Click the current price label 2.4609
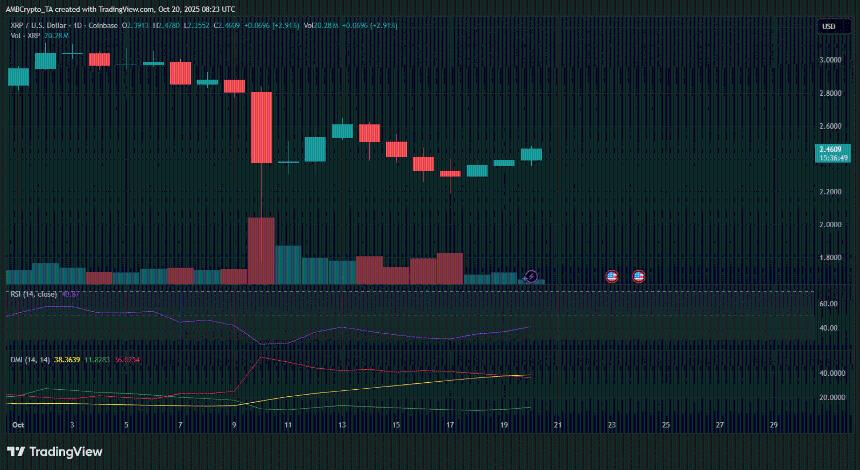860x470 pixels. (x=832, y=149)
